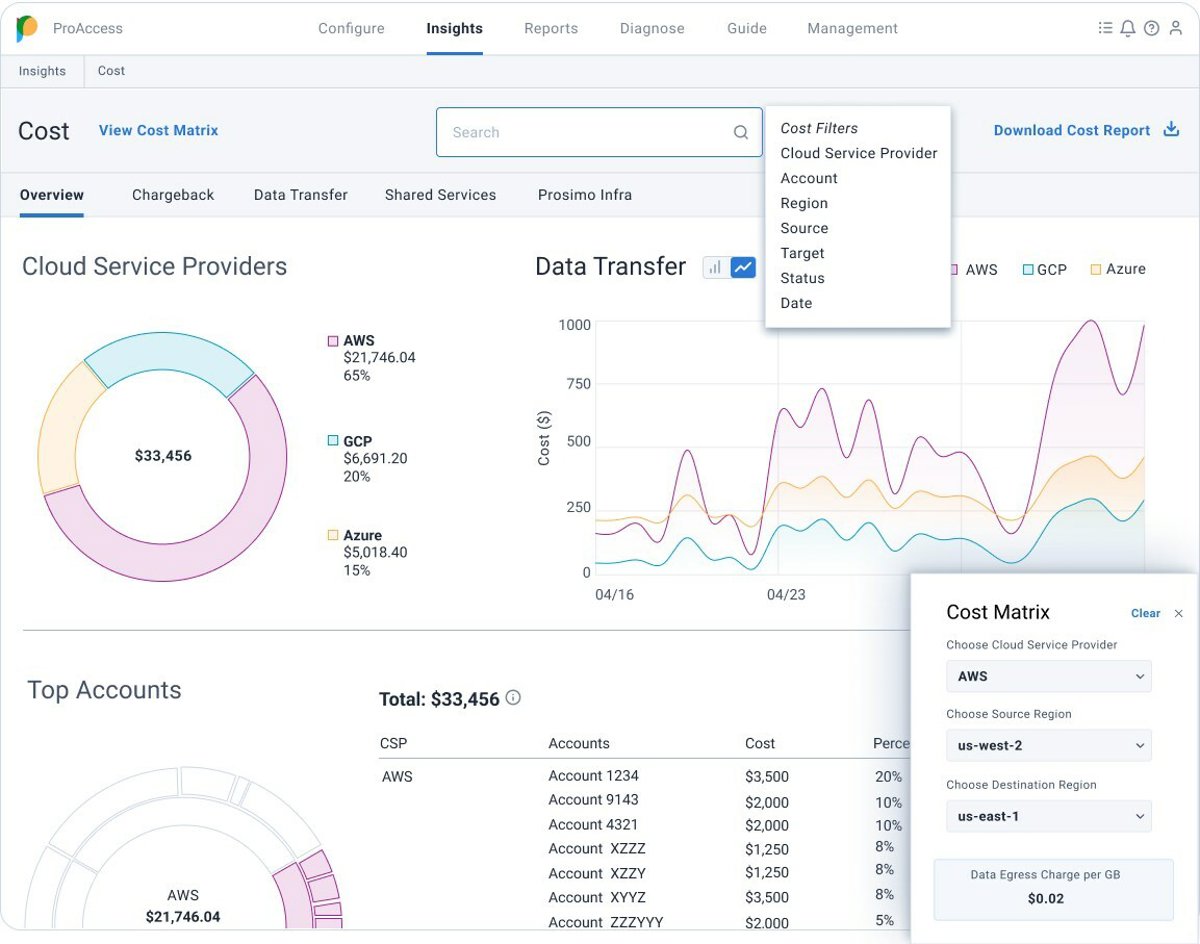Image resolution: width=1200 pixels, height=944 pixels.
Task: Click the ProAccess logo icon
Action: (x=27, y=29)
